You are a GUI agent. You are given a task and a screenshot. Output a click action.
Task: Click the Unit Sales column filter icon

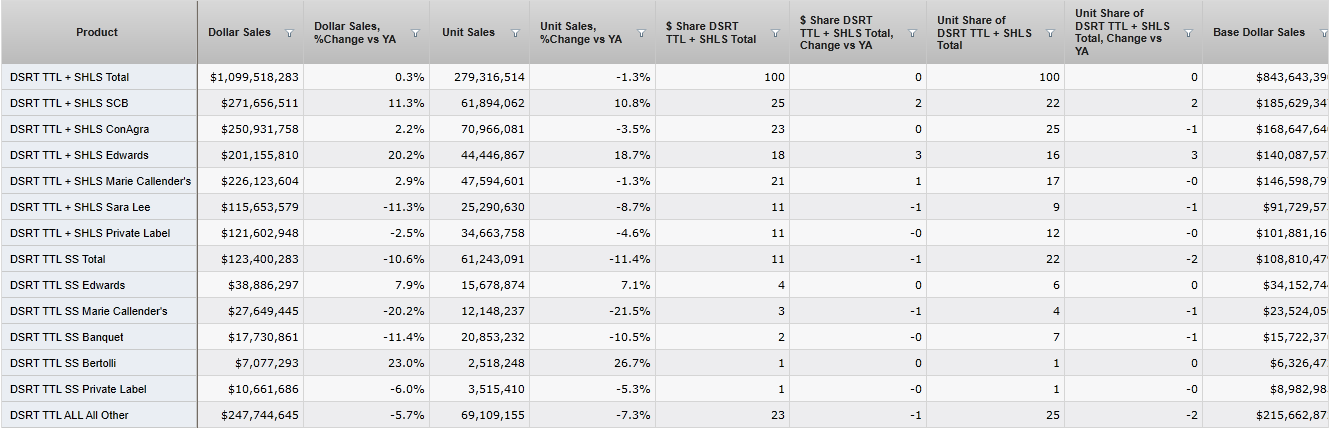(515, 33)
